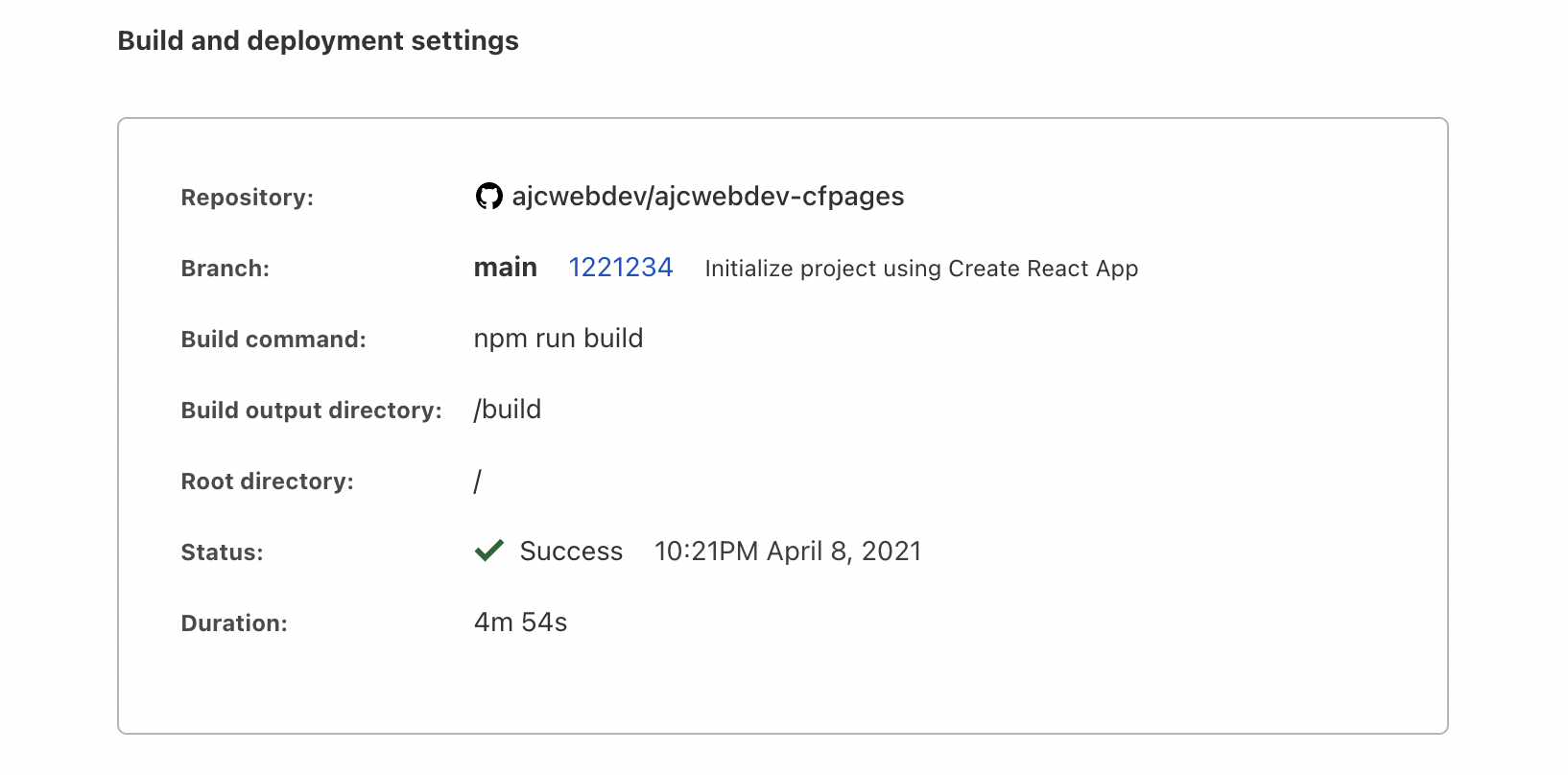Click the Repository: label
Viewport: 1568px width, 775px height.
tap(248, 198)
